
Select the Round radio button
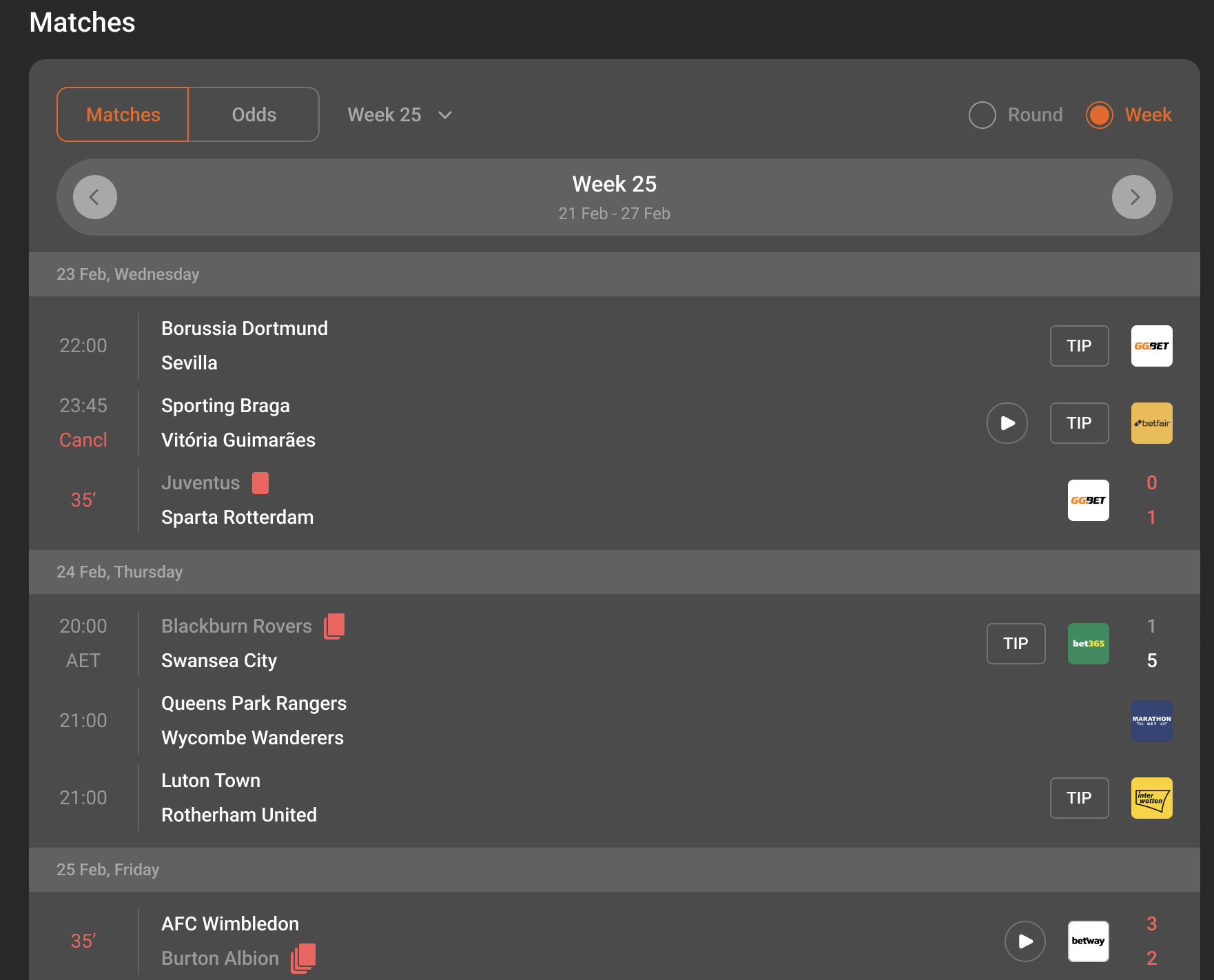tap(982, 114)
